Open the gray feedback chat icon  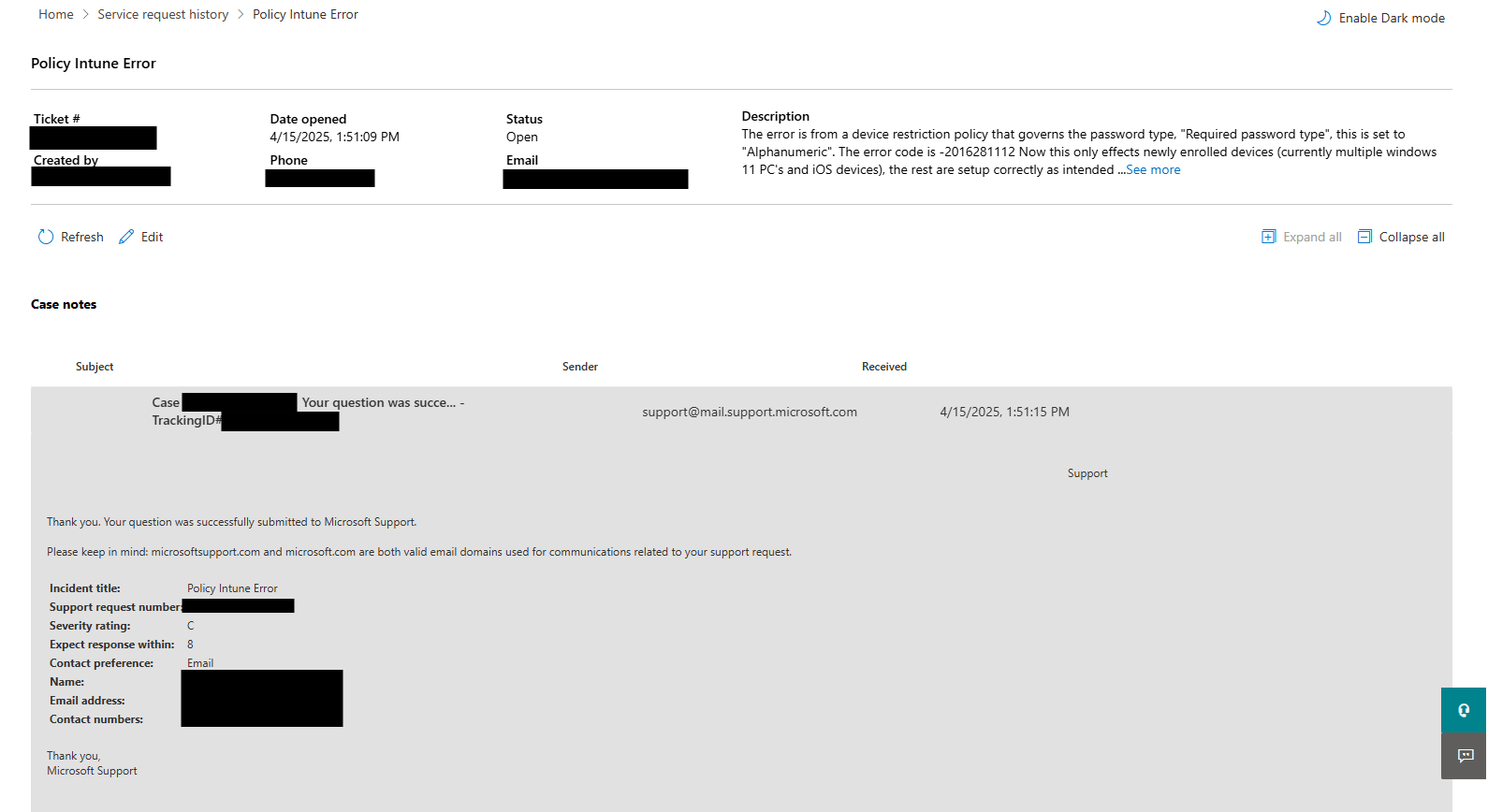[1465, 756]
